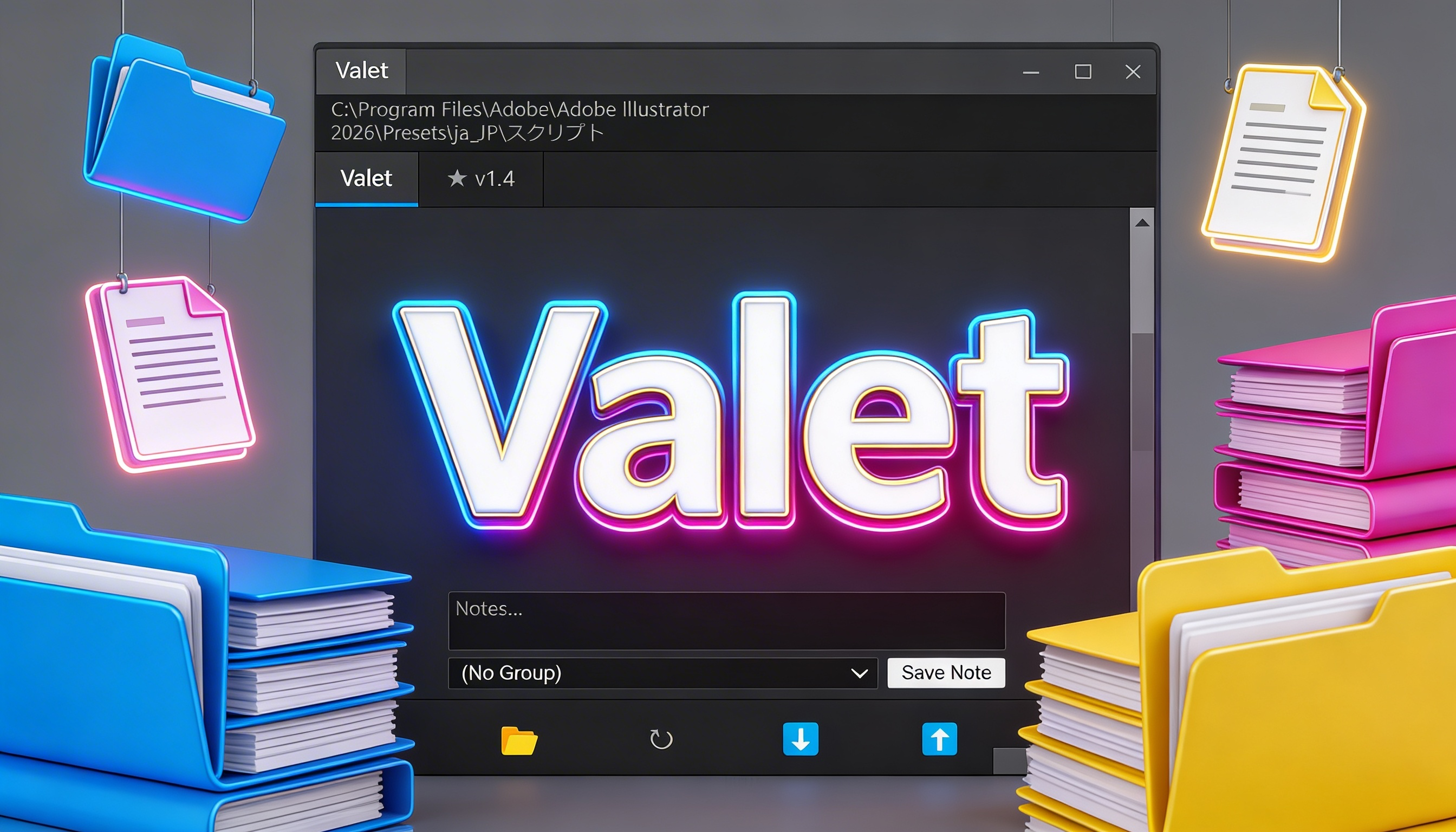Open the yellow folder icon in bottom toolbar
The width and height of the screenshot is (1456, 832).
point(519,740)
